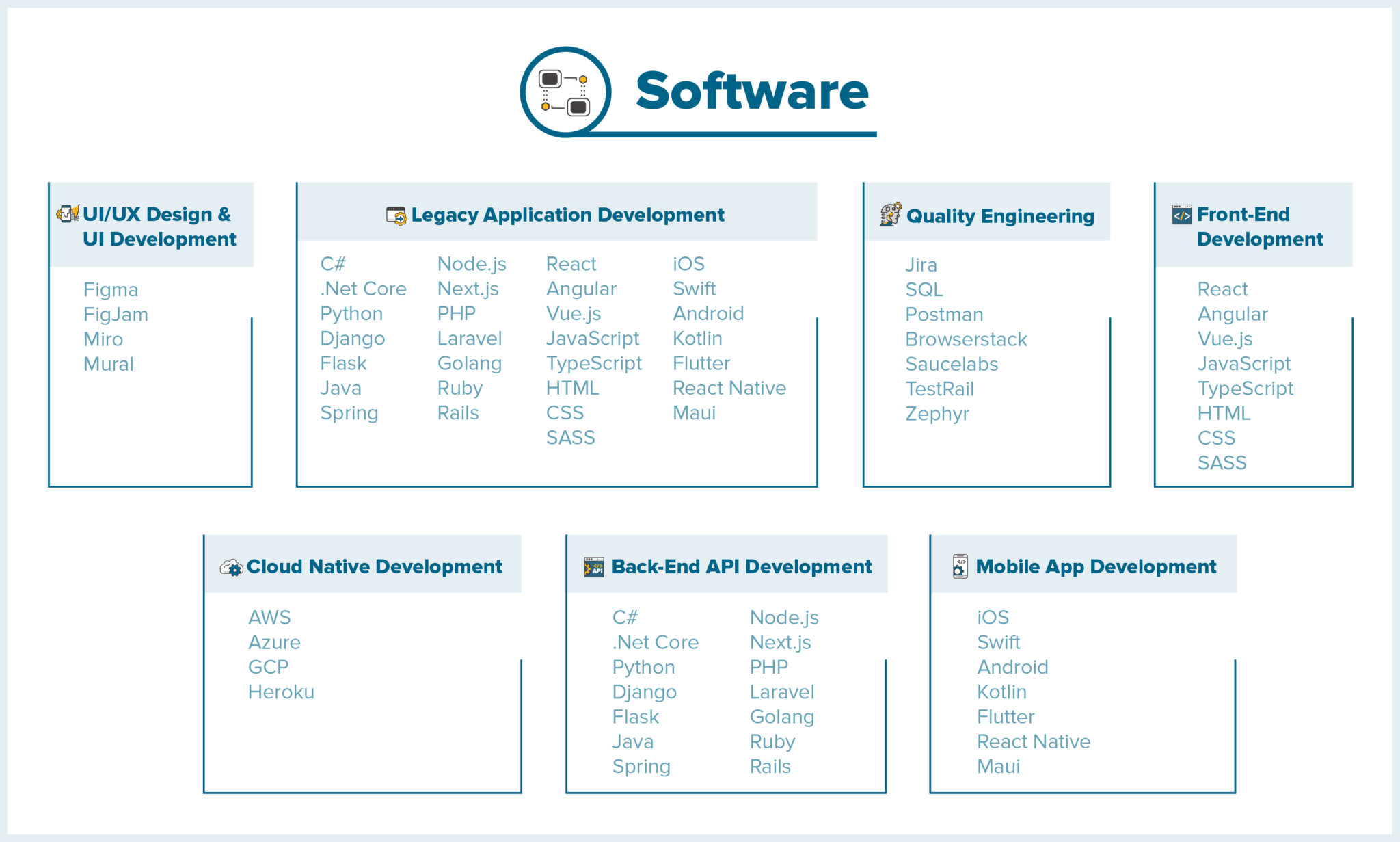Click the Software logo icon
Image resolution: width=1400 pixels, height=842 pixels.
pos(565,92)
